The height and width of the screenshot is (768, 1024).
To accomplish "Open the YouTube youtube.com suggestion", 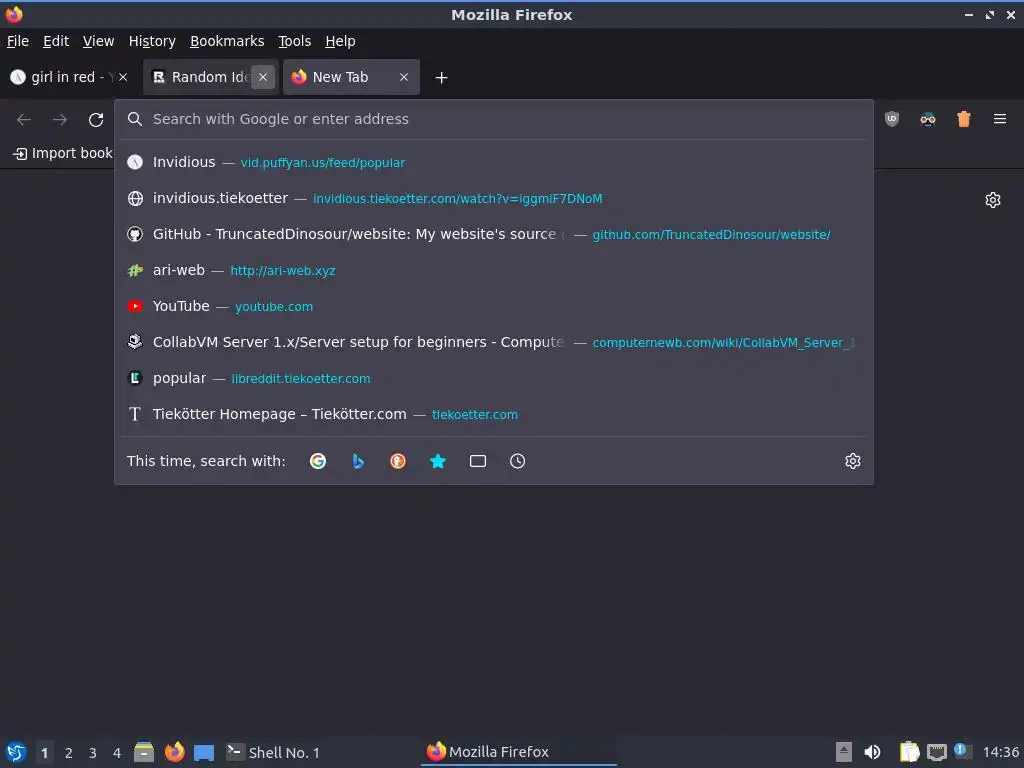I will pyautogui.click(x=494, y=306).
